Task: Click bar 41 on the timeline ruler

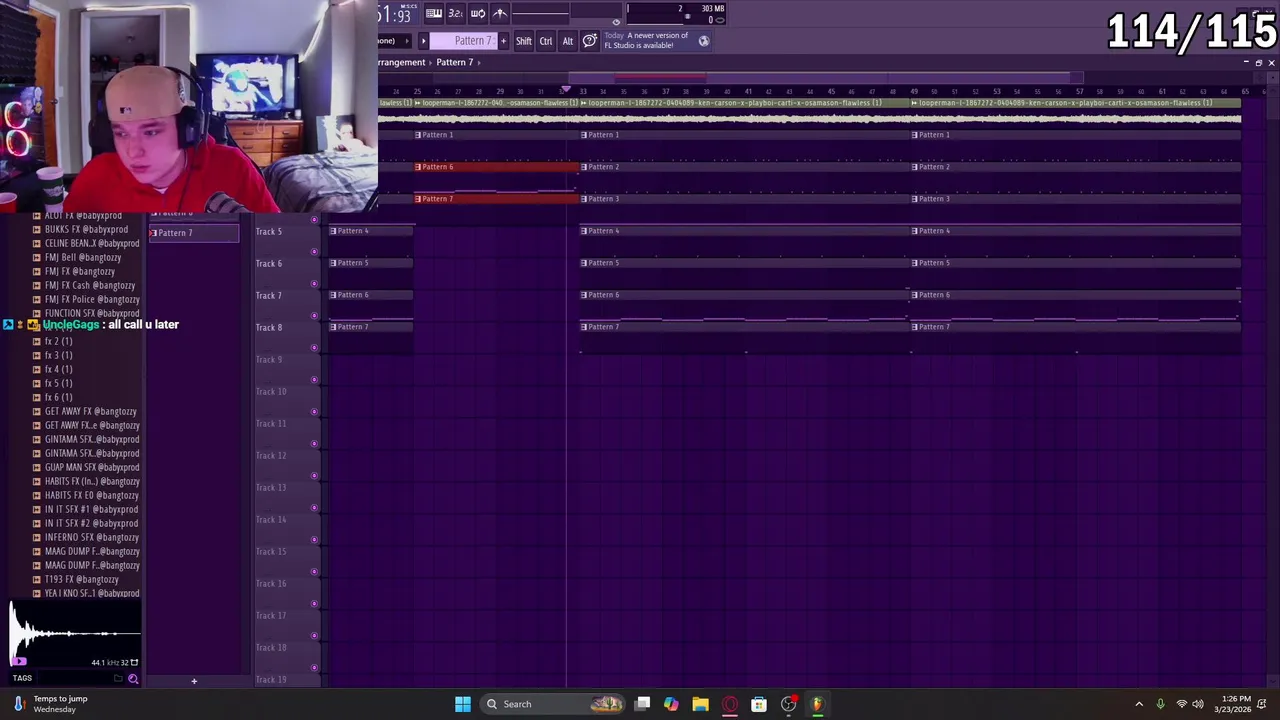Action: [x=747, y=92]
